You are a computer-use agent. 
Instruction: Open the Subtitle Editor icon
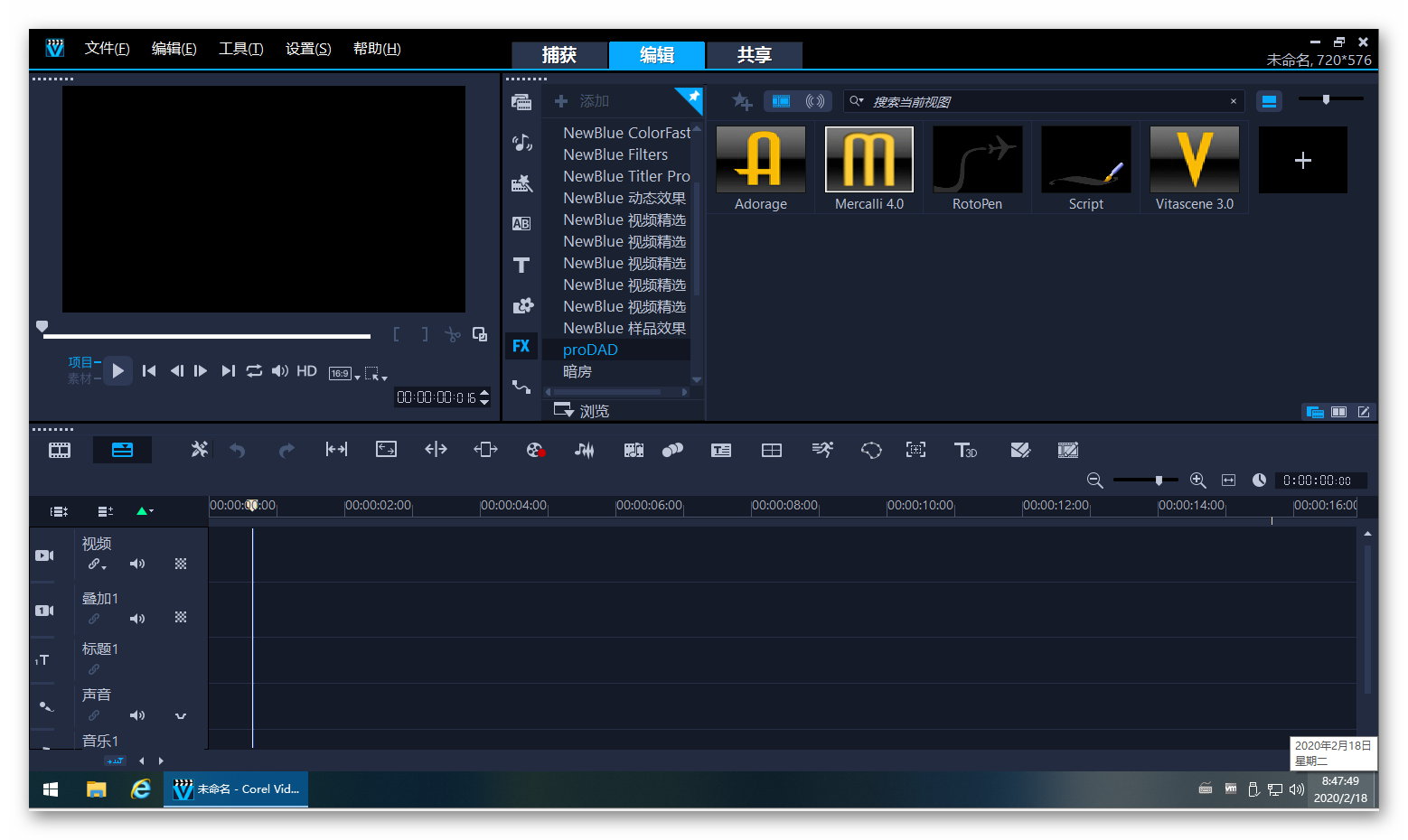pyautogui.click(x=721, y=450)
